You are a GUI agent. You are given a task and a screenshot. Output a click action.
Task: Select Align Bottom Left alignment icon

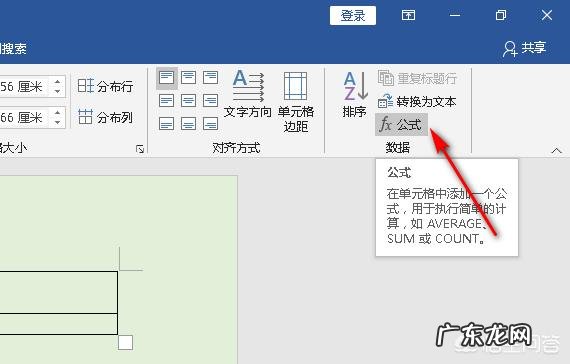(x=166, y=124)
